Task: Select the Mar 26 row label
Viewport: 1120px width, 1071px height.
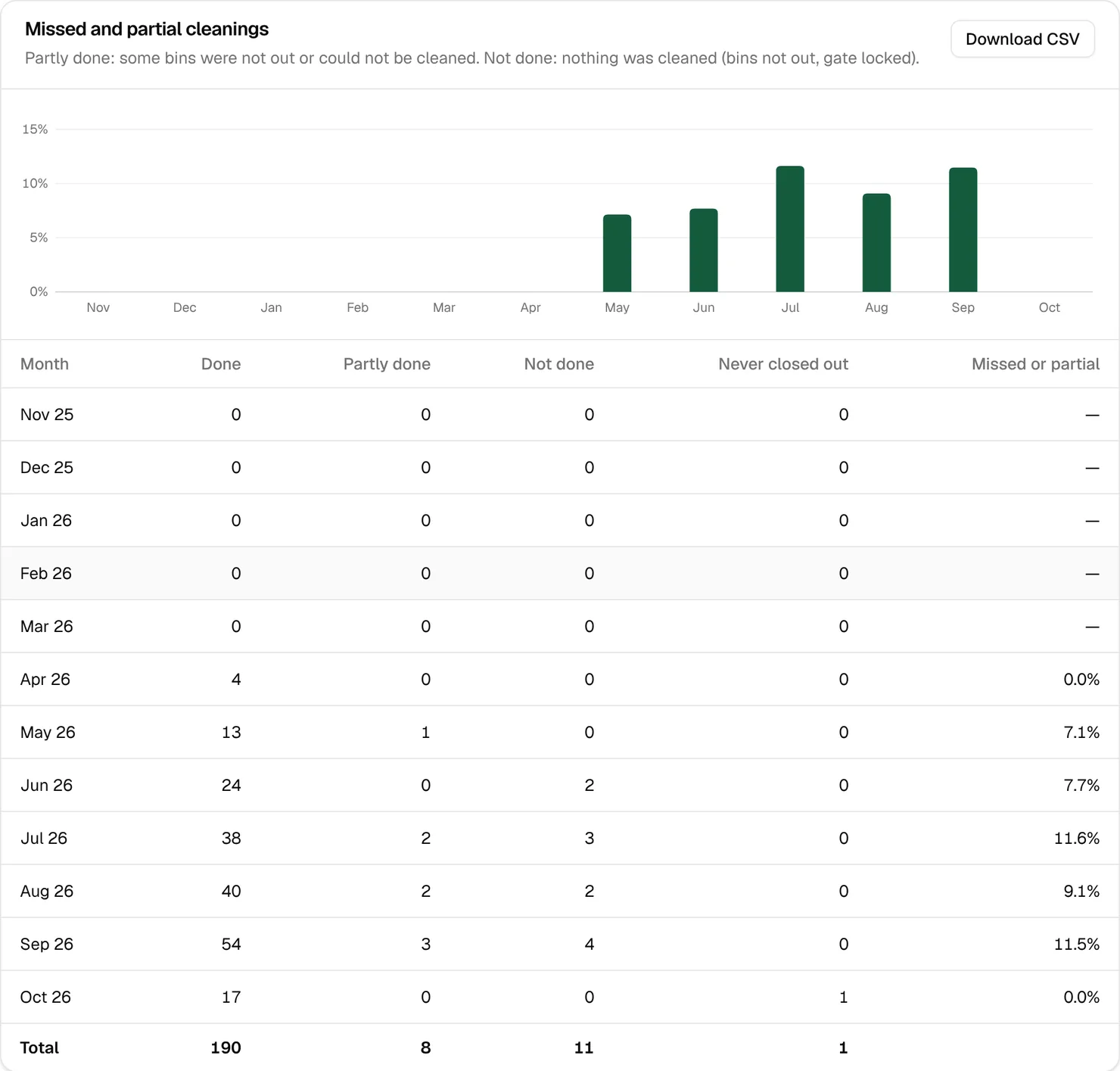Action: pos(47,627)
